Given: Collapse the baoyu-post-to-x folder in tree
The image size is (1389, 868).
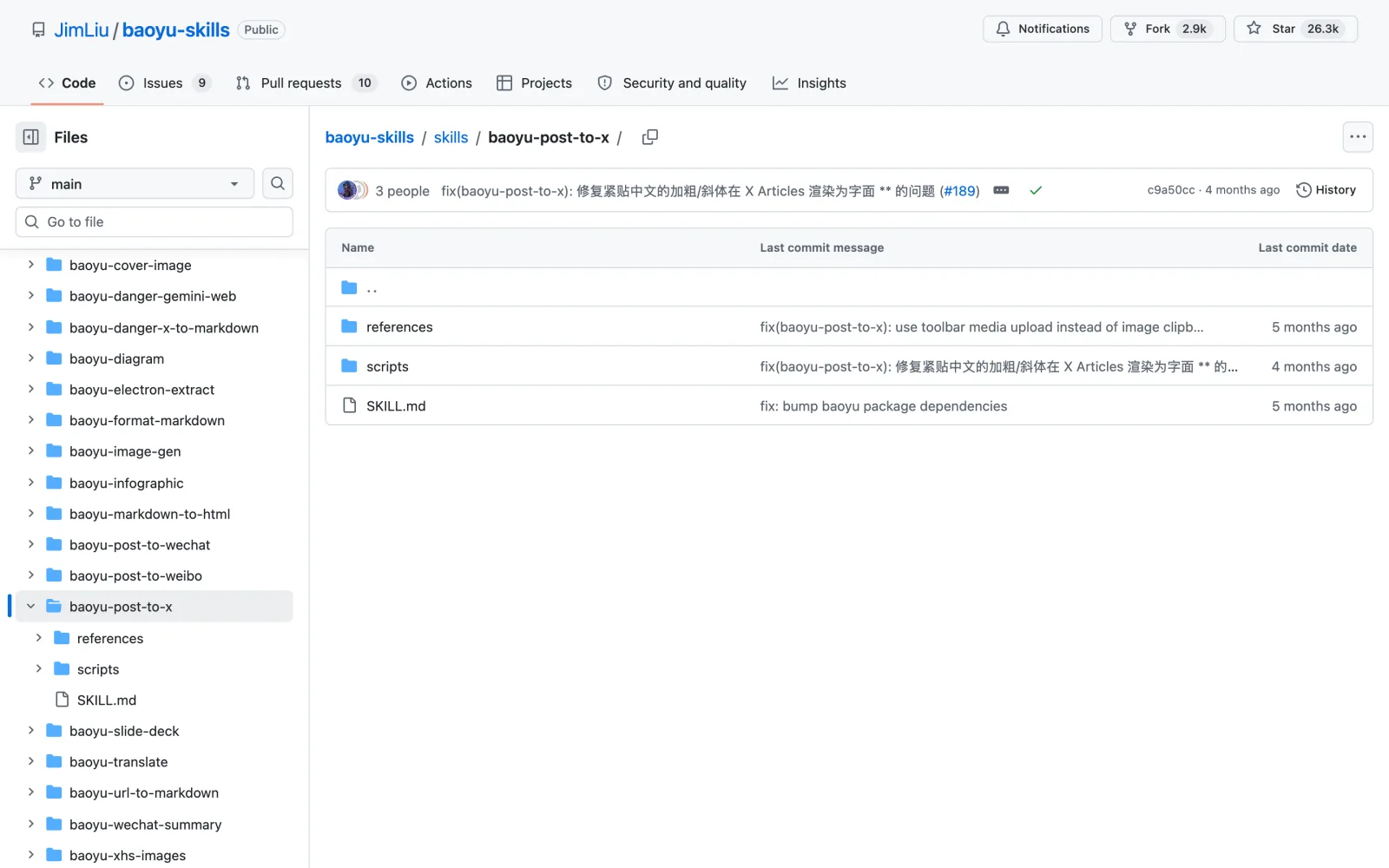Looking at the screenshot, I should click(x=30, y=607).
